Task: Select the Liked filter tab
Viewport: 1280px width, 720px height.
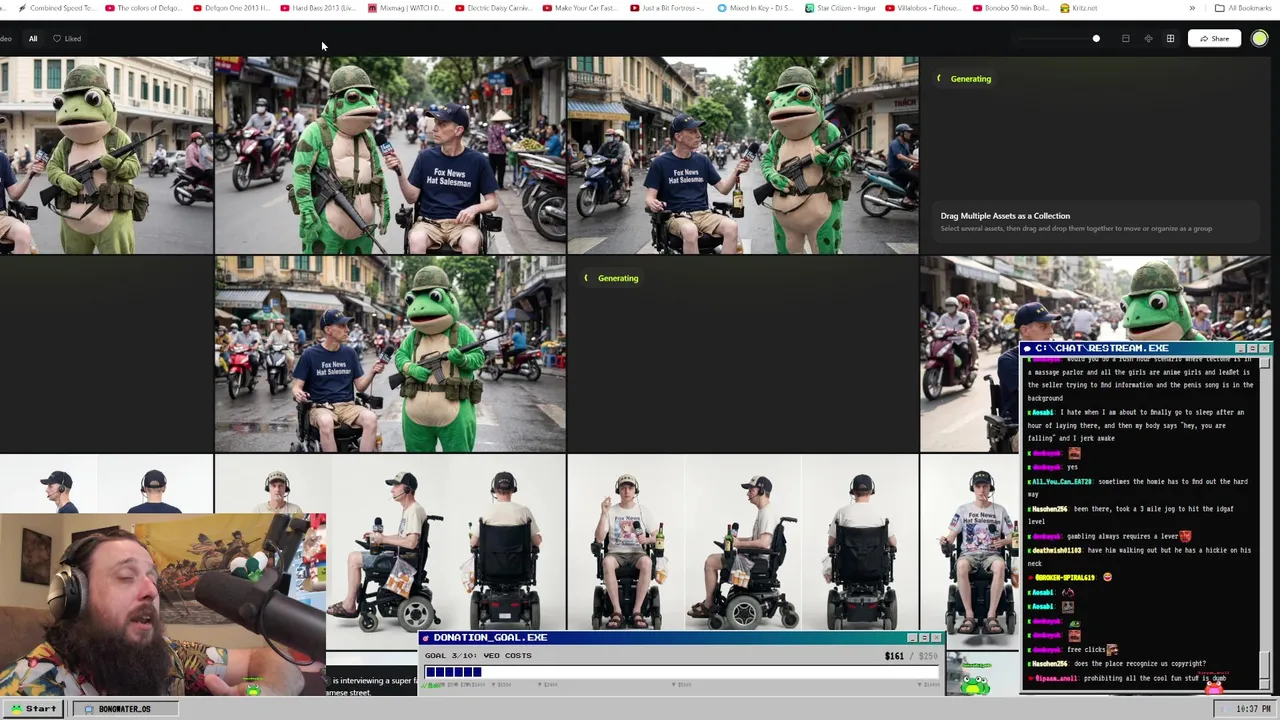Action: point(67,39)
